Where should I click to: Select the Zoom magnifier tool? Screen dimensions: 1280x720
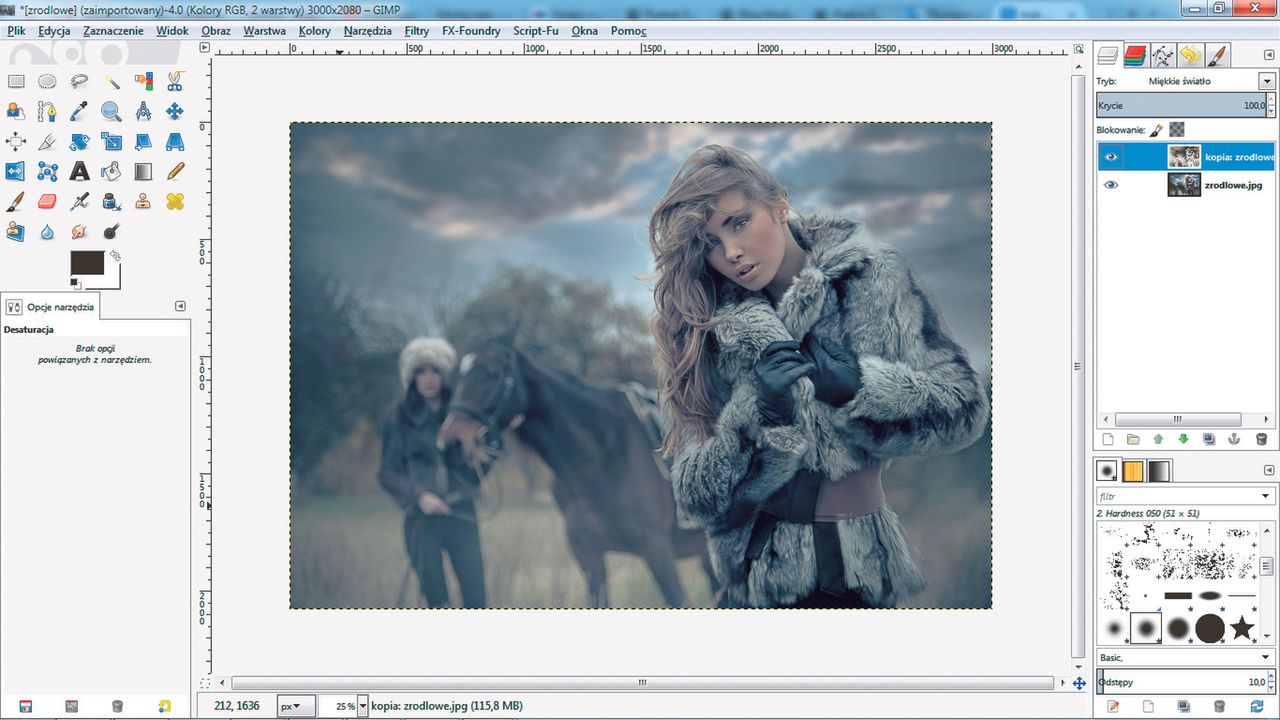[x=111, y=111]
